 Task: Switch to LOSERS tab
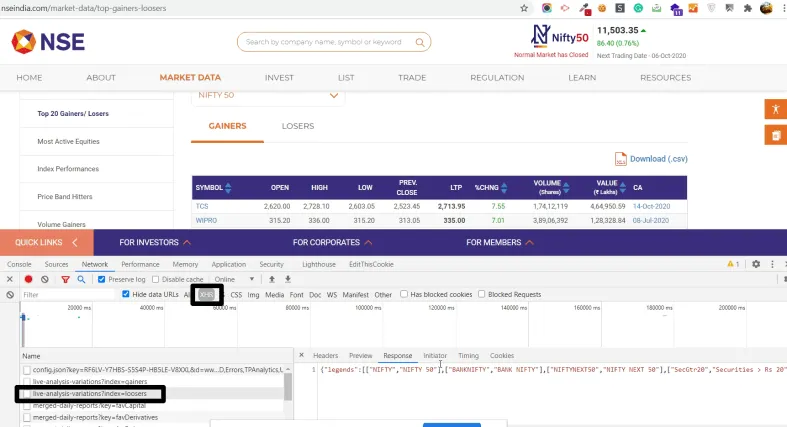tap(298, 126)
